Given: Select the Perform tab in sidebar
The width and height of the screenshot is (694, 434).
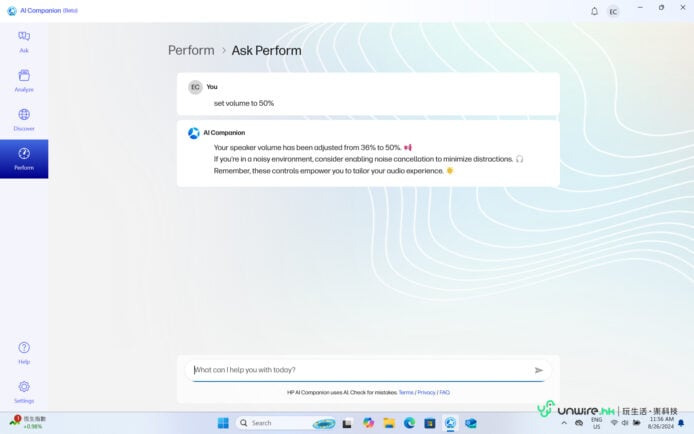Looking at the screenshot, I should coord(24,158).
